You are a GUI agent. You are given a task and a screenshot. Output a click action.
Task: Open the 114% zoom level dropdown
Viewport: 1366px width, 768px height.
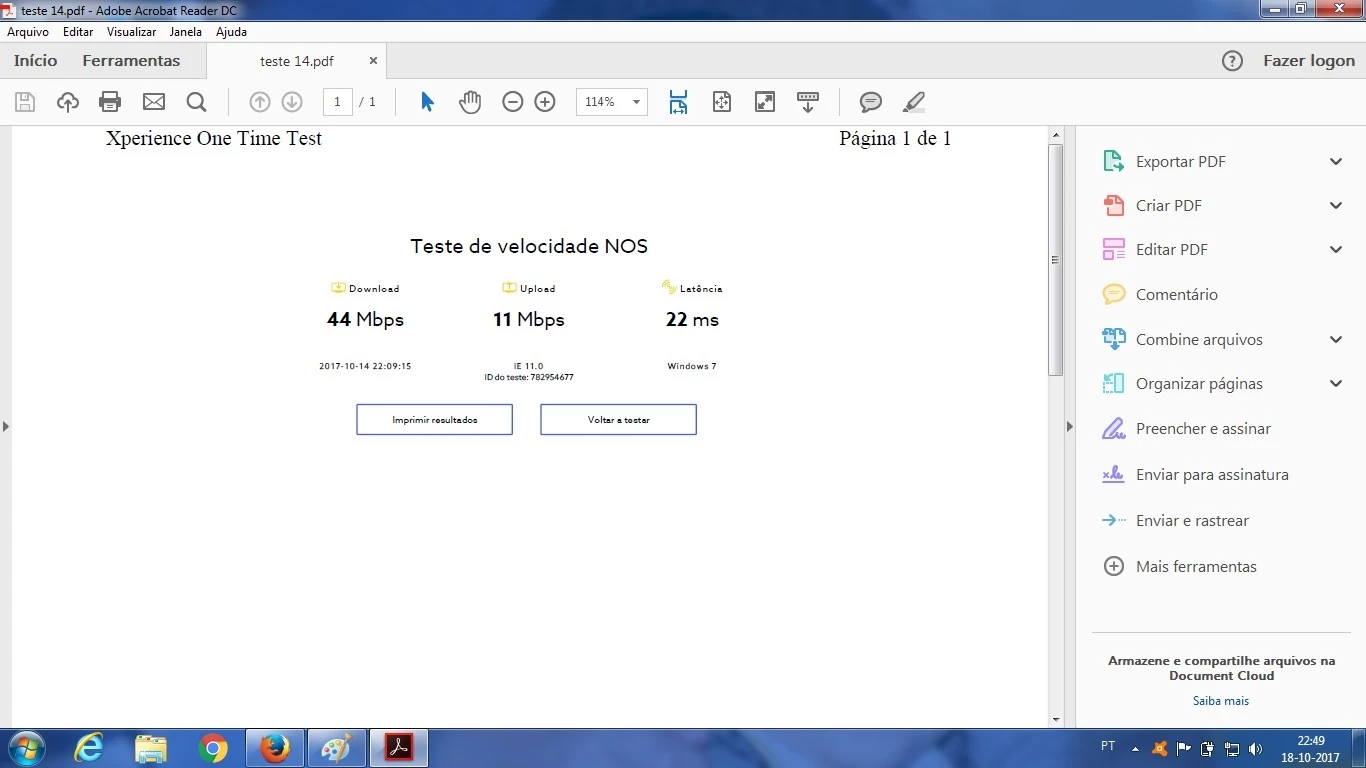coord(635,102)
